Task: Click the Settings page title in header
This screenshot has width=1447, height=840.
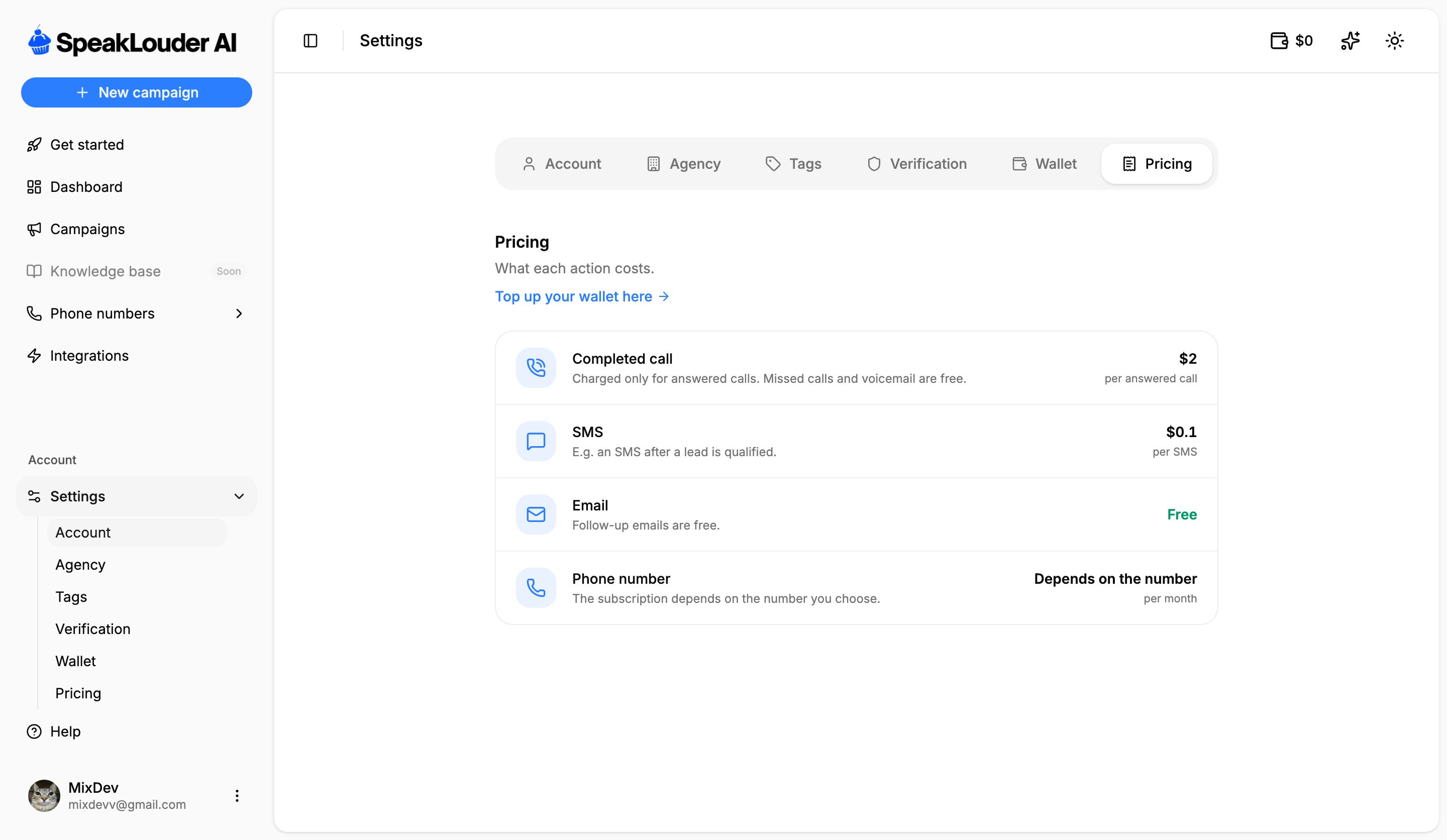Action: point(391,41)
